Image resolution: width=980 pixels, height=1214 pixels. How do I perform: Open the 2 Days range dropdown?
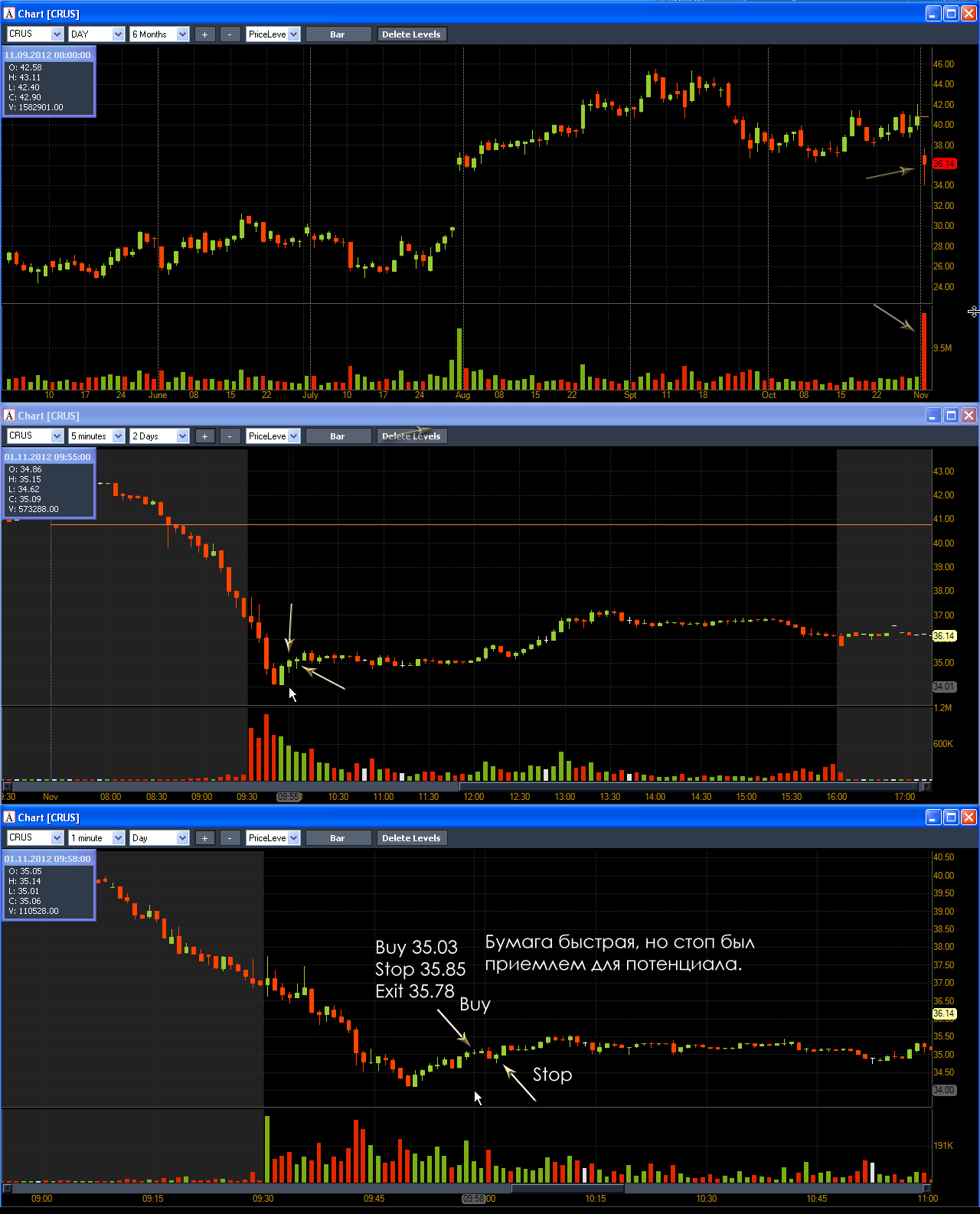159,436
